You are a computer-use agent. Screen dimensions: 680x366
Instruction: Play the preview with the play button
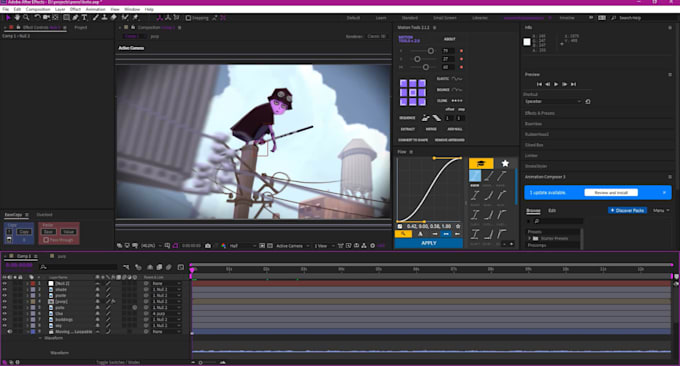[556, 84]
